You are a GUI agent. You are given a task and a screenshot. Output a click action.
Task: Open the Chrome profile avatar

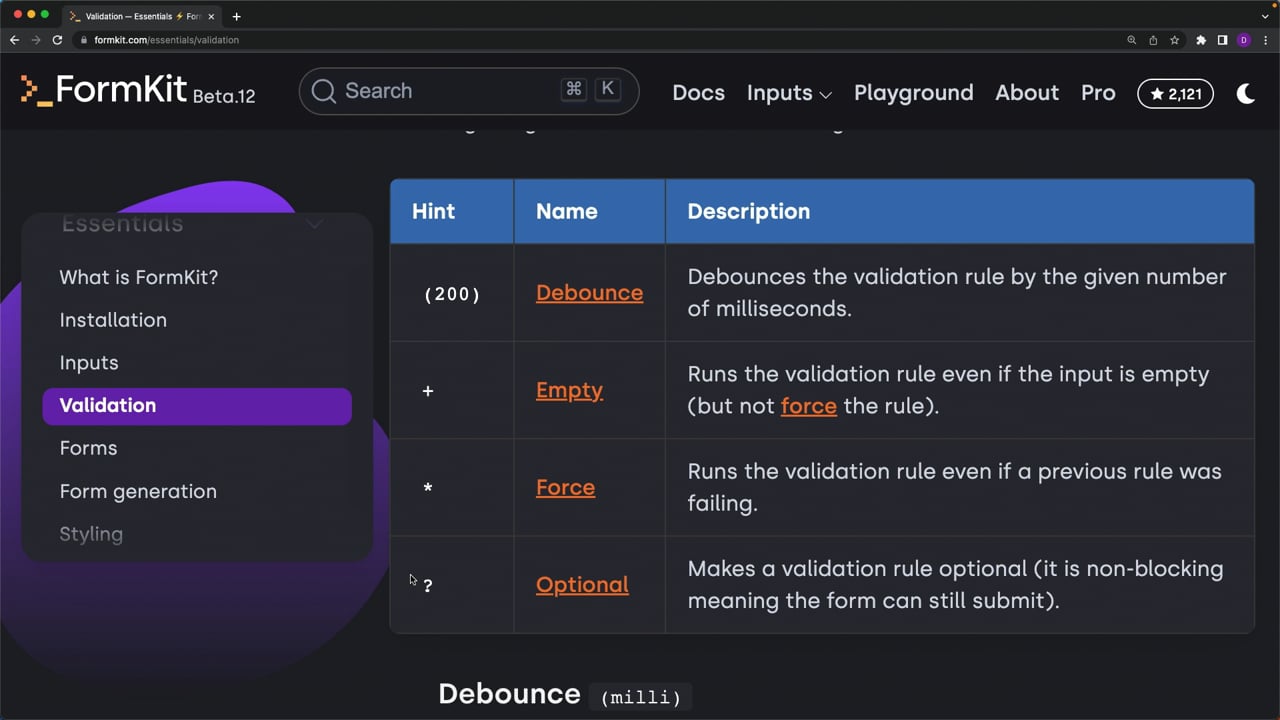coord(1244,40)
